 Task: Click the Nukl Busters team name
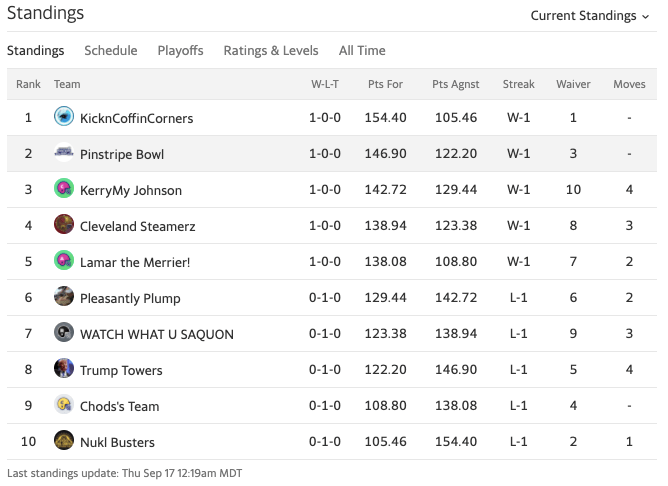click(x=117, y=442)
